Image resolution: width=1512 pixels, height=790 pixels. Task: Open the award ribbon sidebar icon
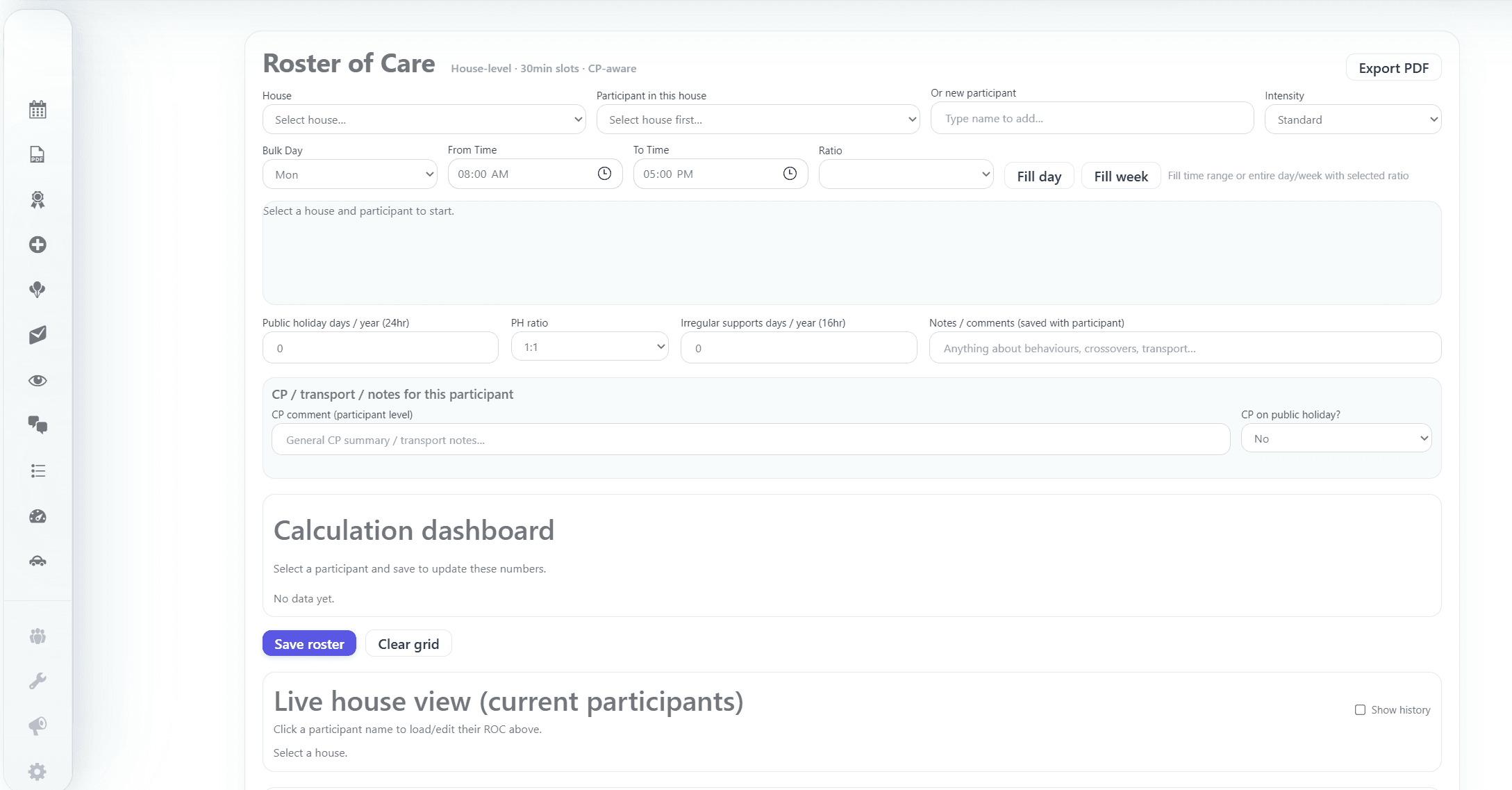pyautogui.click(x=38, y=200)
